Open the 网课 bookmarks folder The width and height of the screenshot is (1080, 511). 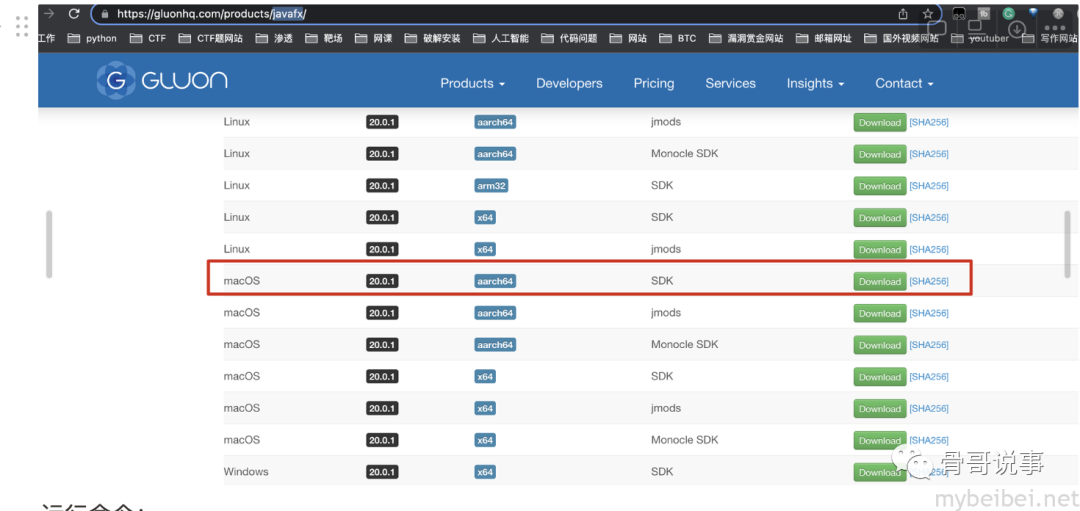point(373,39)
